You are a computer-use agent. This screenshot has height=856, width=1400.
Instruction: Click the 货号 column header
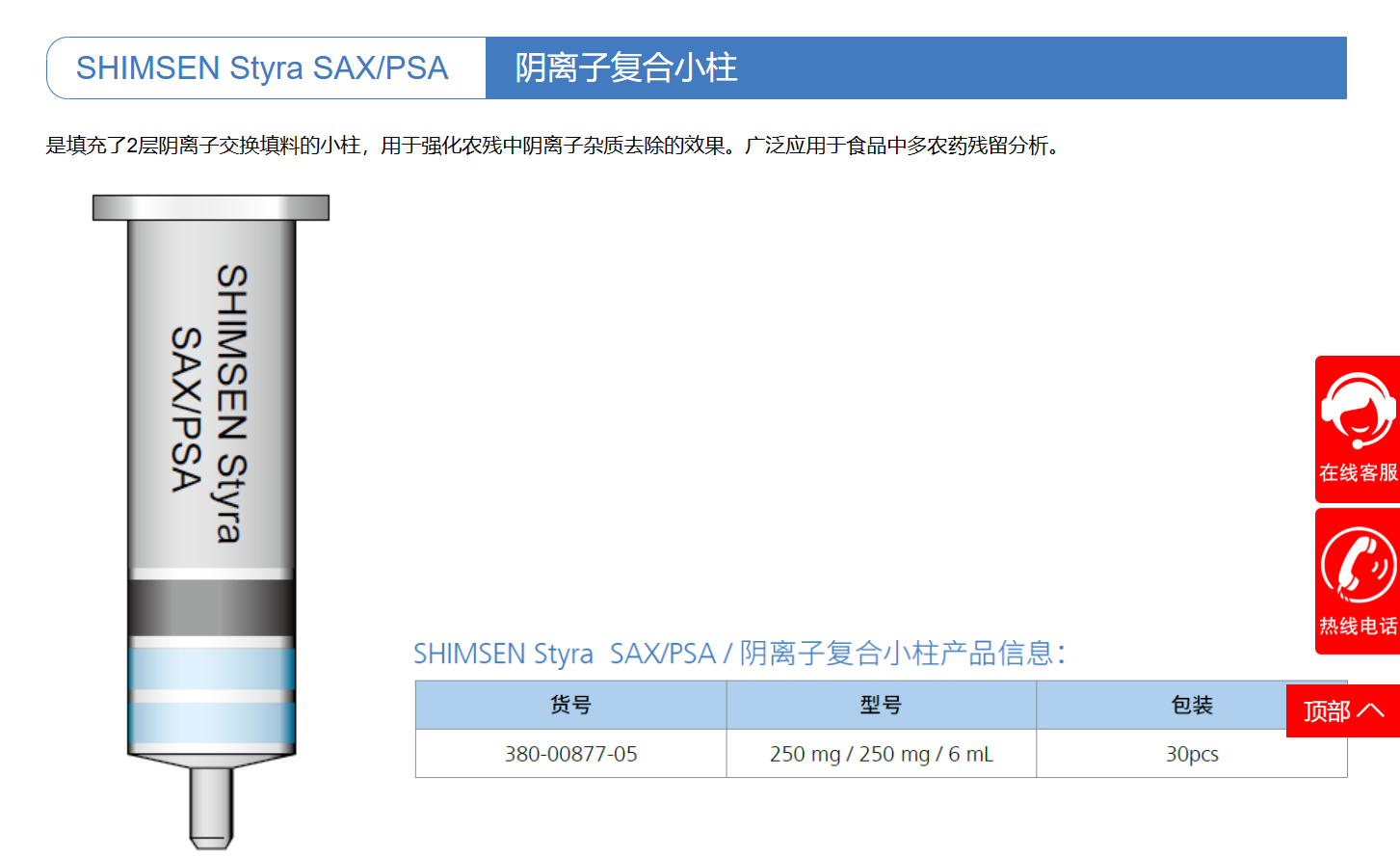pyautogui.click(x=570, y=706)
